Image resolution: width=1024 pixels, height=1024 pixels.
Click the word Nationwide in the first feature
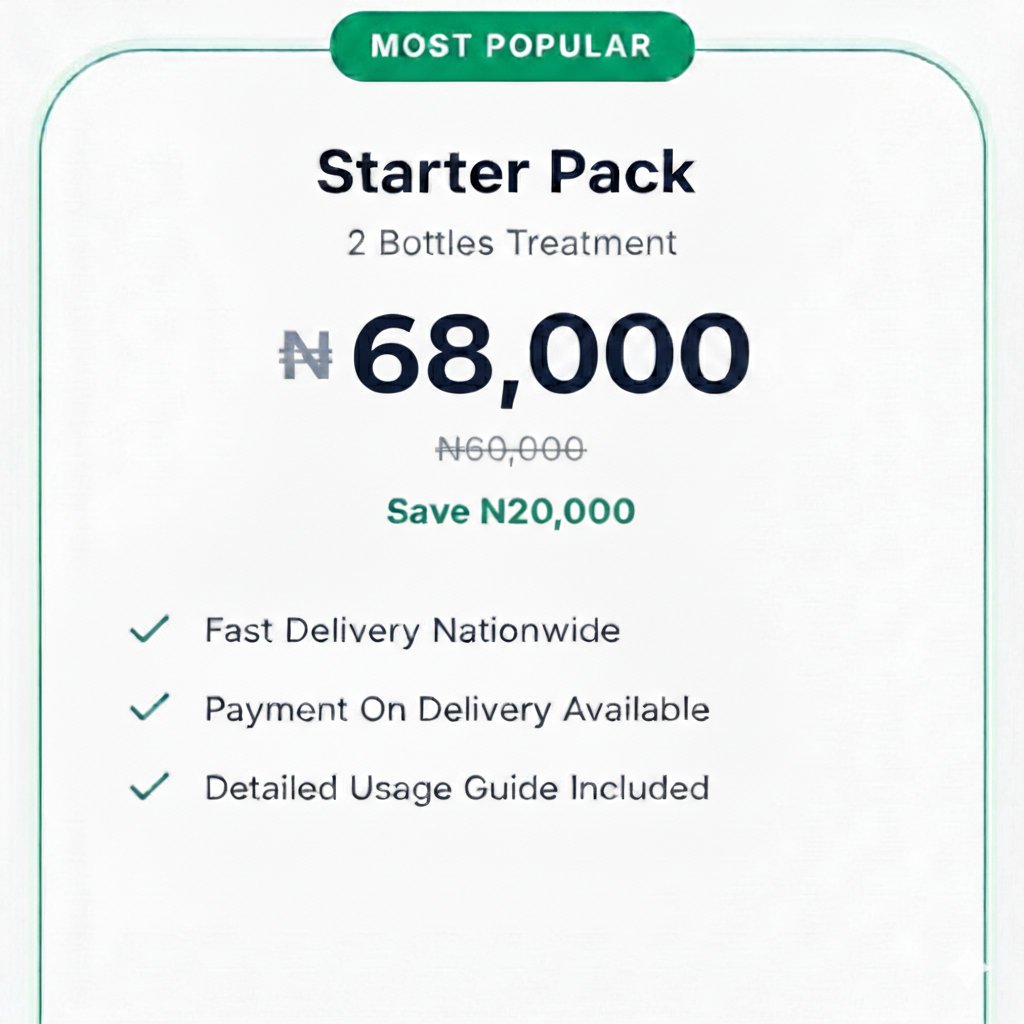click(526, 631)
